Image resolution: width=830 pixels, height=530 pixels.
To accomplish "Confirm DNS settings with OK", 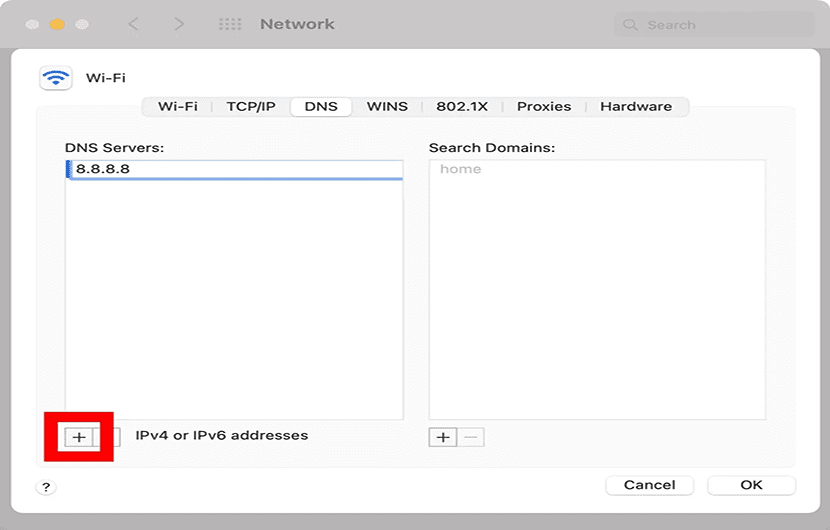I will 751,485.
